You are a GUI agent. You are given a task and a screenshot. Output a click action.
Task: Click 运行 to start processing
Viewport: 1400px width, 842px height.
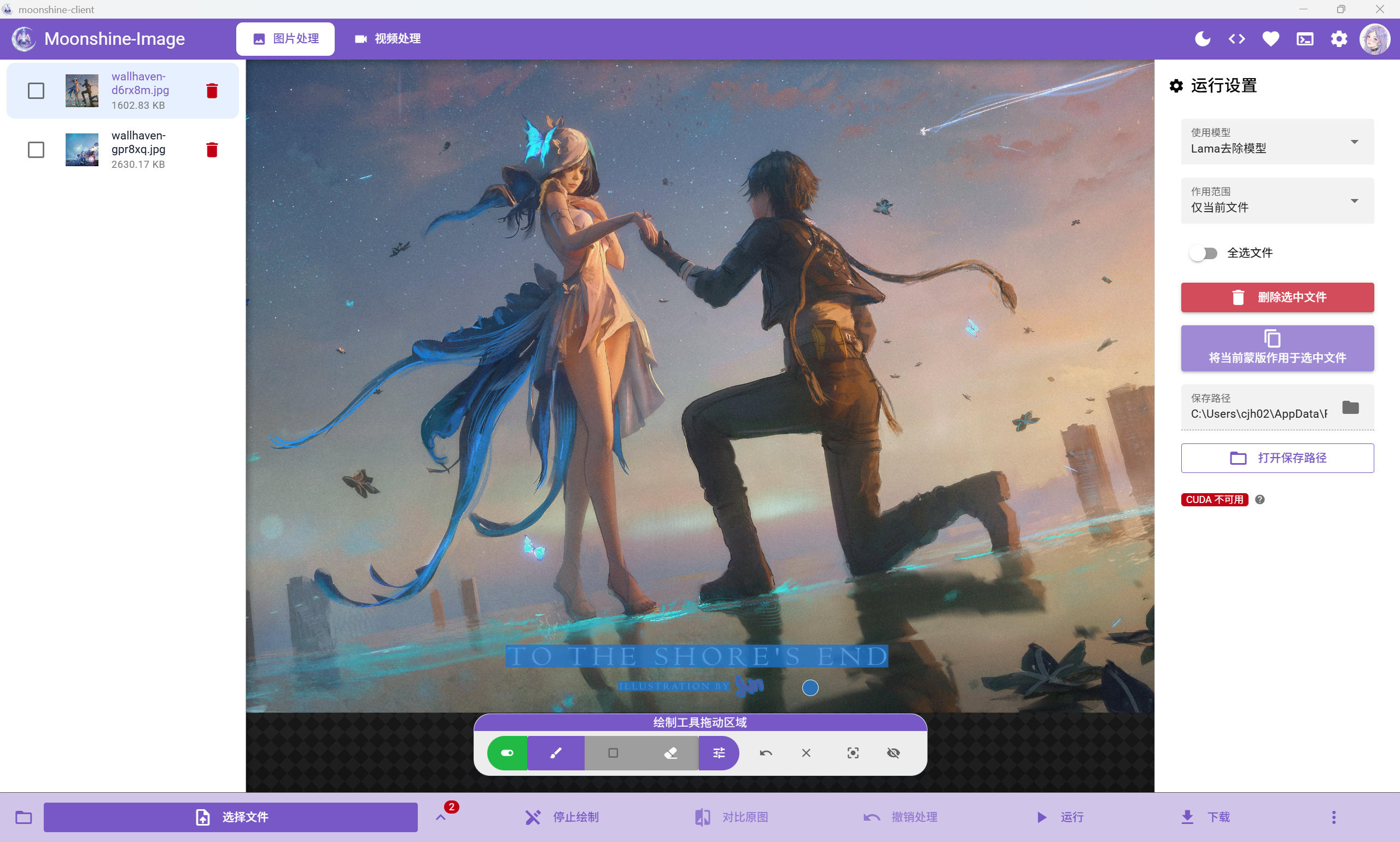click(x=1059, y=817)
